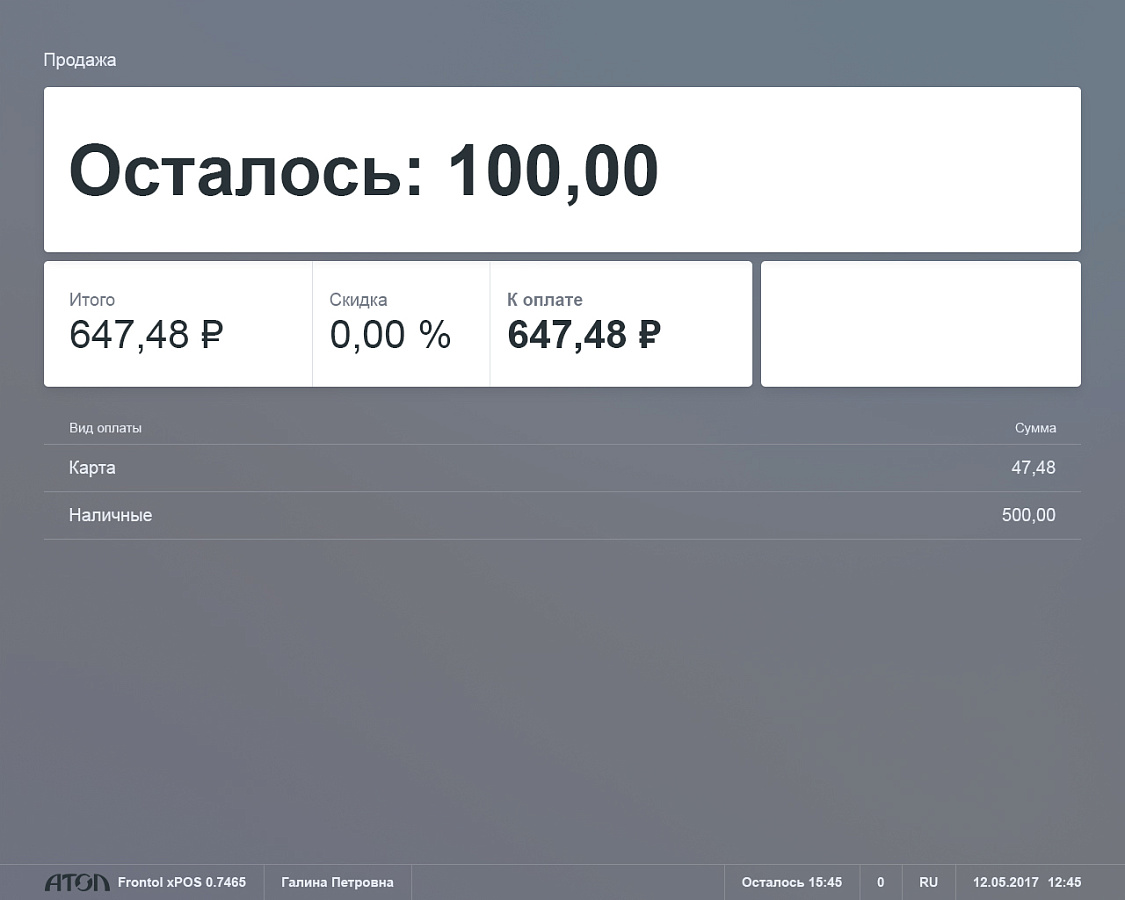
Task: Click the Продажа screen title
Action: [80, 60]
